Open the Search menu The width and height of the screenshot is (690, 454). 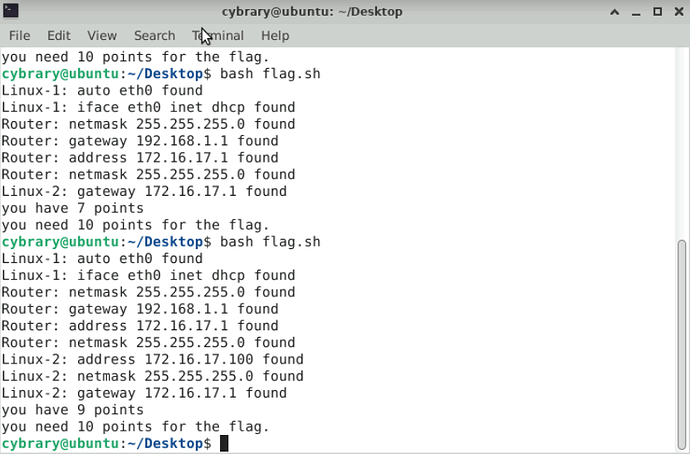point(154,35)
